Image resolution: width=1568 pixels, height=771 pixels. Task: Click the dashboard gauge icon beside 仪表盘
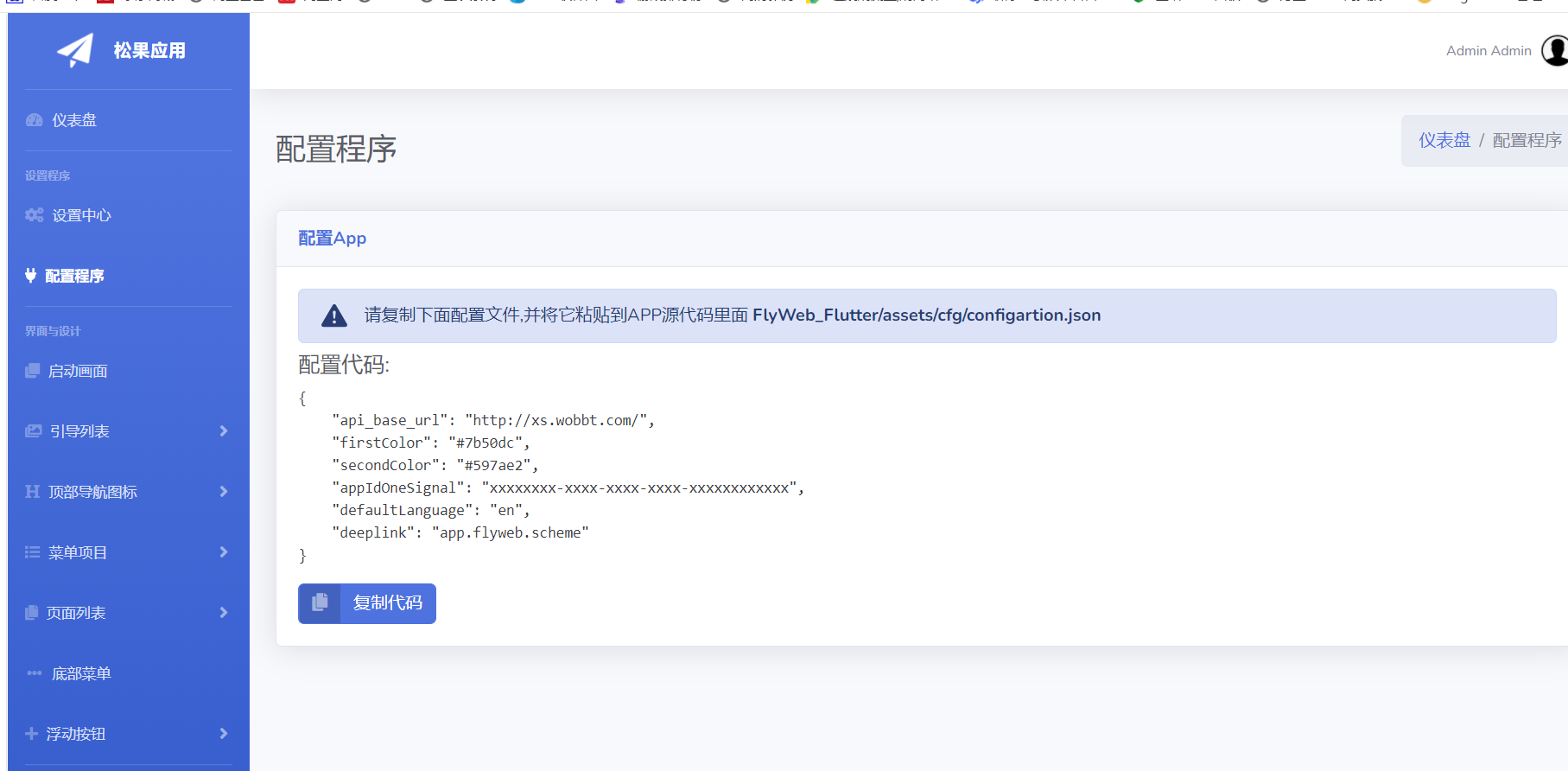(35, 120)
